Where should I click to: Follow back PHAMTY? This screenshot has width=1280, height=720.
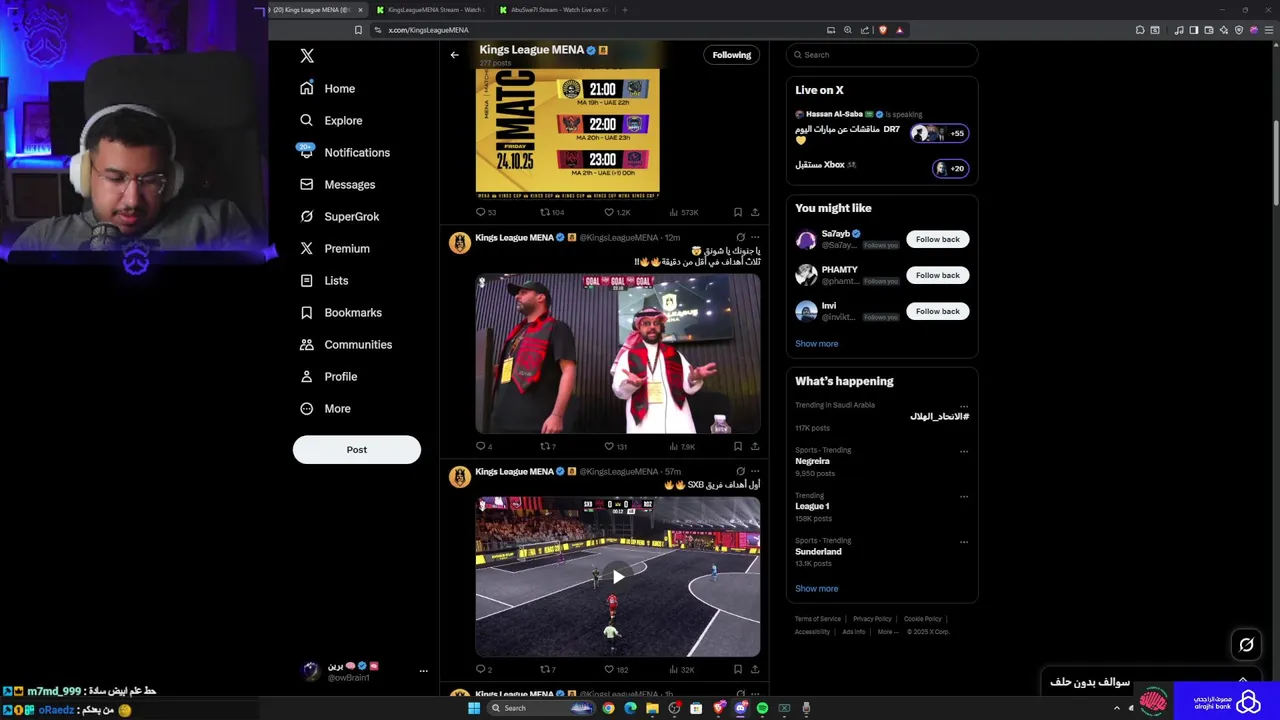pos(937,275)
